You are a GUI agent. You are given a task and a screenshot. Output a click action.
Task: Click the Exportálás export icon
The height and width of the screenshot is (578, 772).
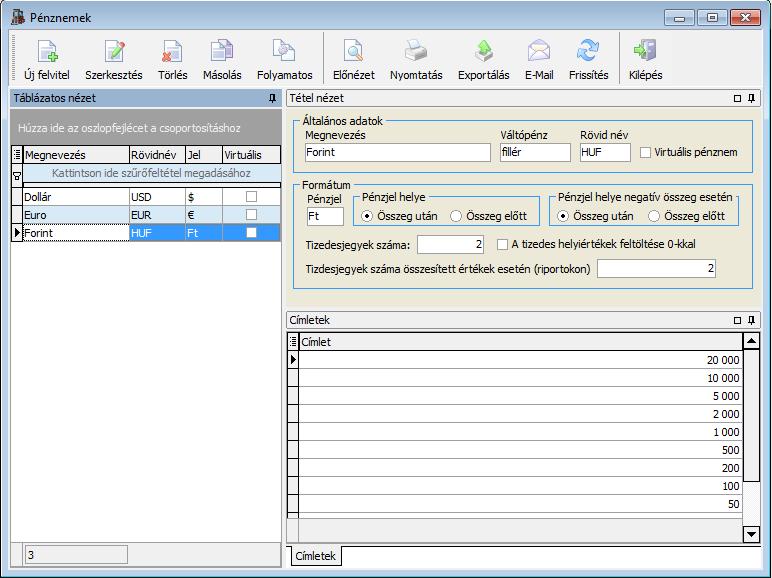coord(483,51)
